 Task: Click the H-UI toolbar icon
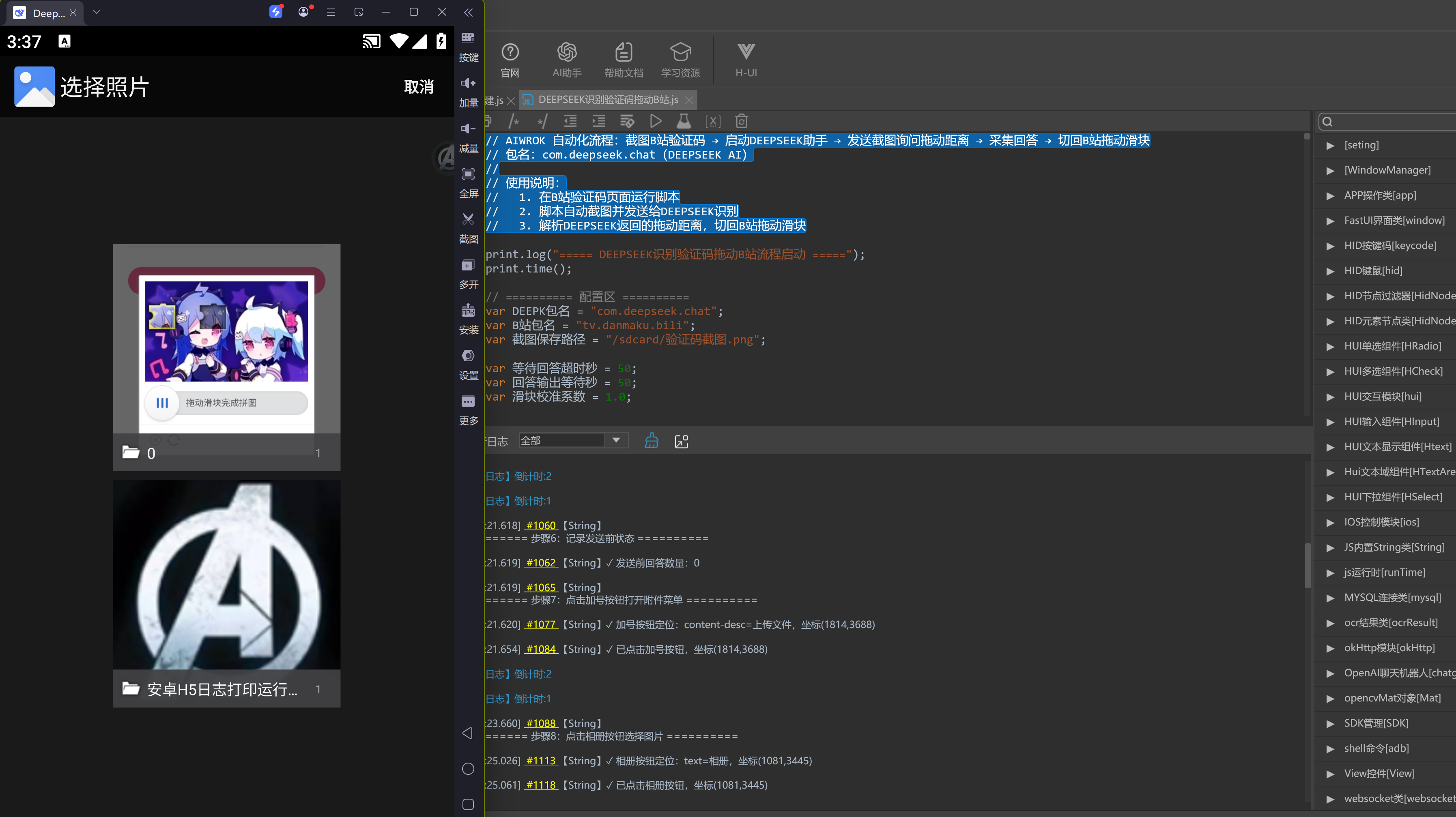[x=746, y=60]
